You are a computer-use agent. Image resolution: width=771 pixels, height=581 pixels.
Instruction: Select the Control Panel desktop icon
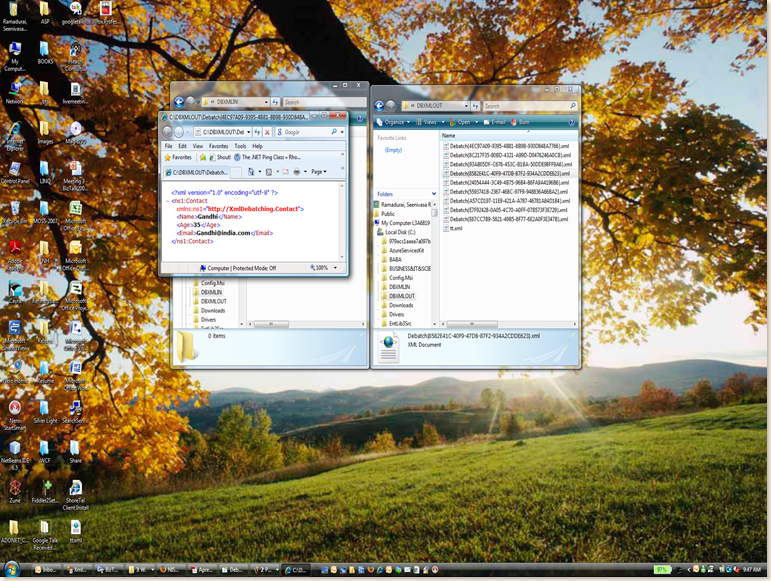15,173
